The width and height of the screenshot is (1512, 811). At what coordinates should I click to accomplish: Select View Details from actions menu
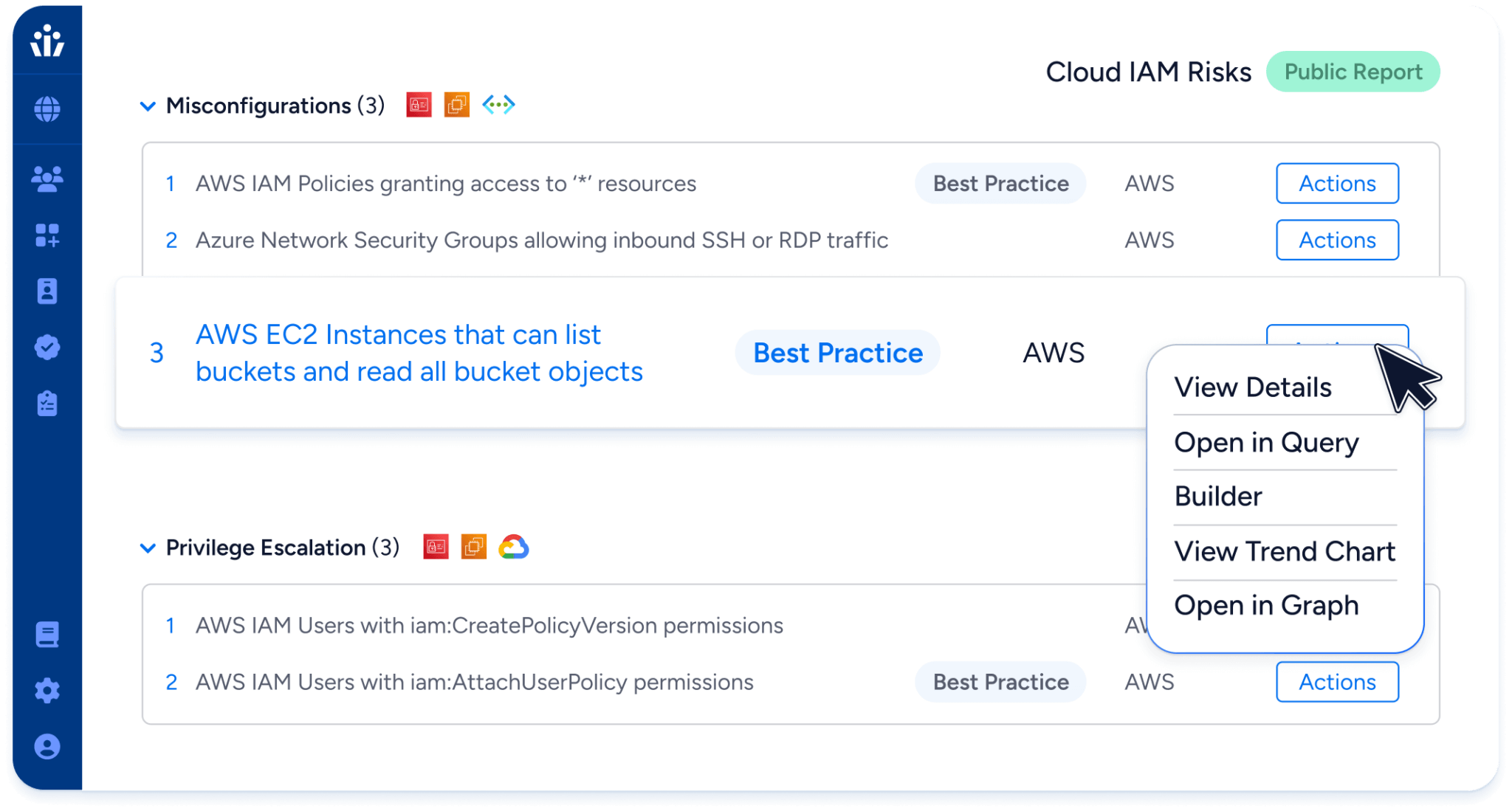tap(1252, 387)
